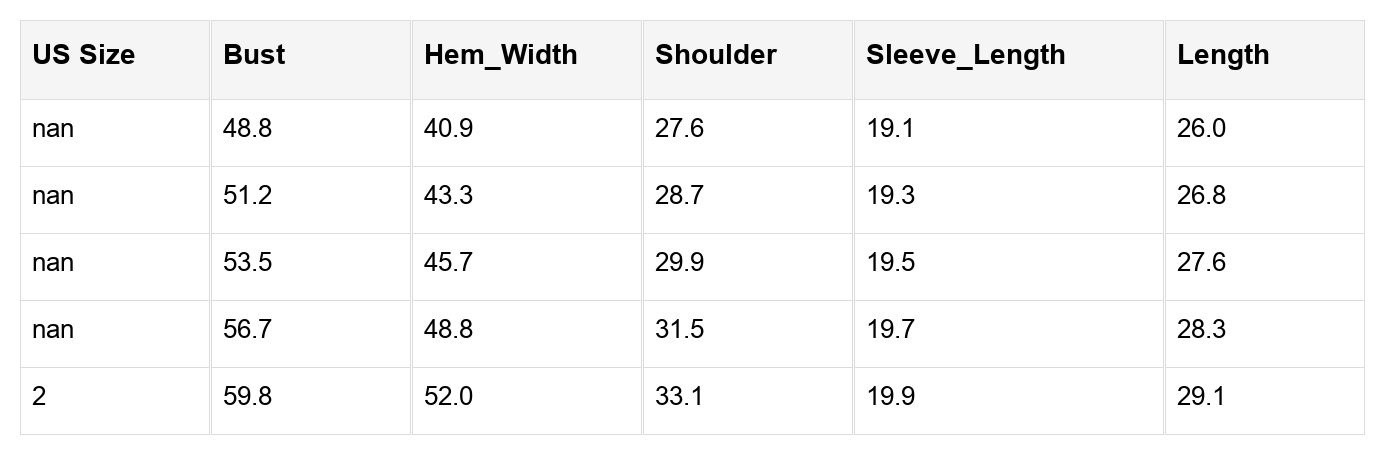The height and width of the screenshot is (454, 1384).
Task: Click the US Size column header
Action: 83,55
